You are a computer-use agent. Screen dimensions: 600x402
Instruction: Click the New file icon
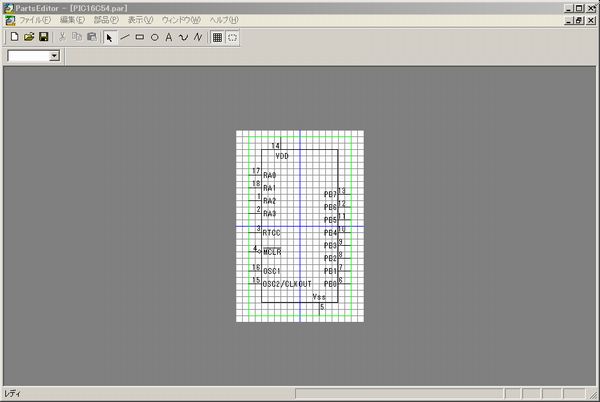tap(14, 37)
